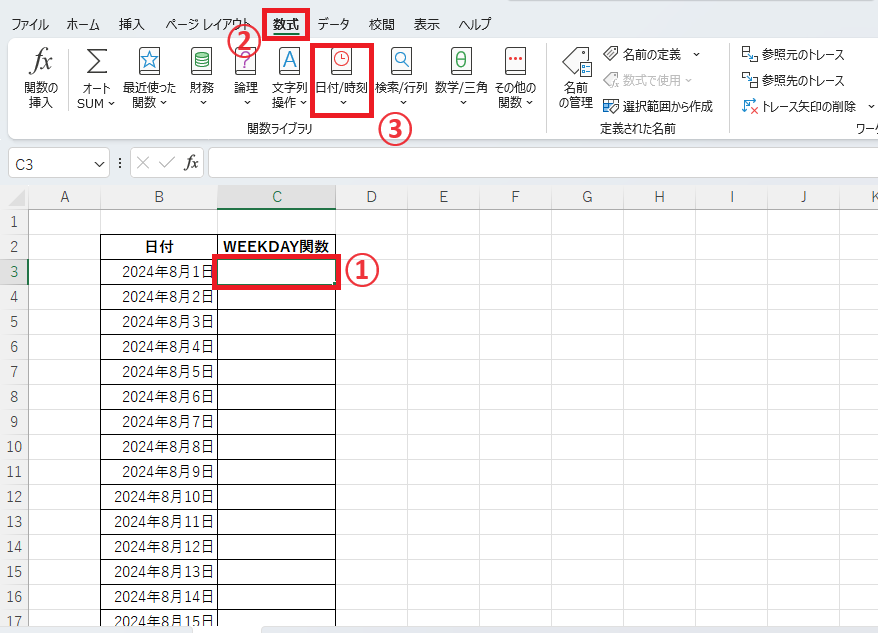Open 名前の管理 tag icon
878x633 pixels.
577,62
